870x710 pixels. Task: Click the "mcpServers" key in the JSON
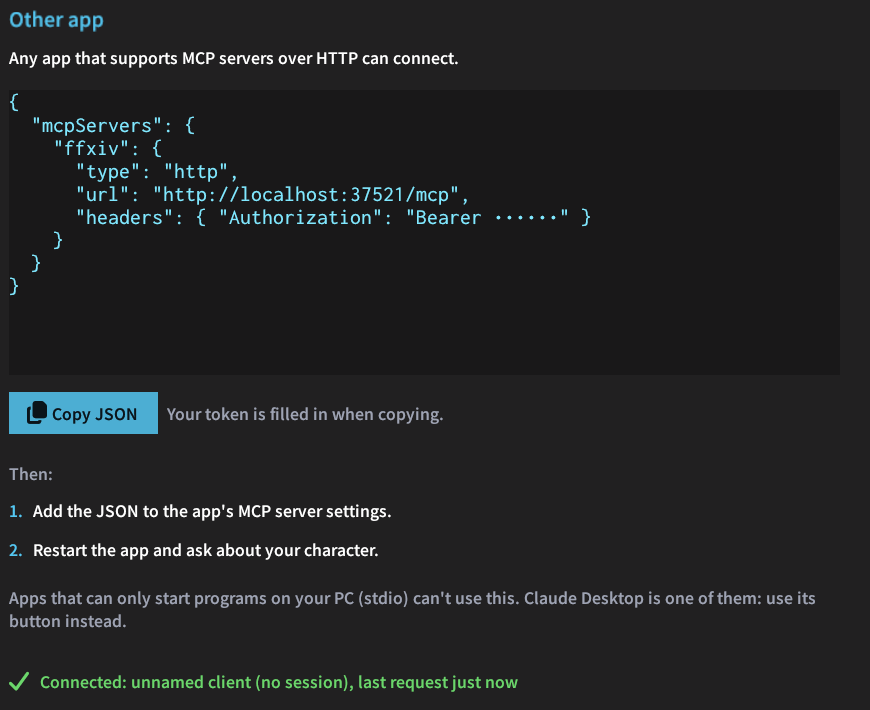pyautogui.click(x=97, y=126)
